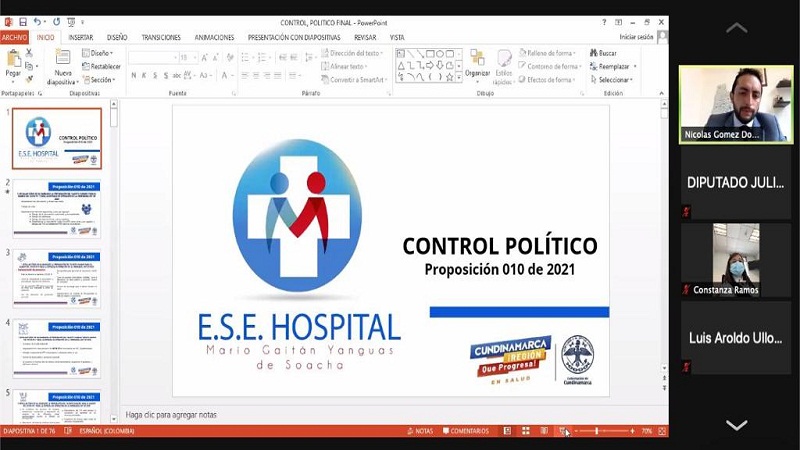The height and width of the screenshot is (450, 800).
Task: Clear all formatting eraser icon
Action: 230,58
